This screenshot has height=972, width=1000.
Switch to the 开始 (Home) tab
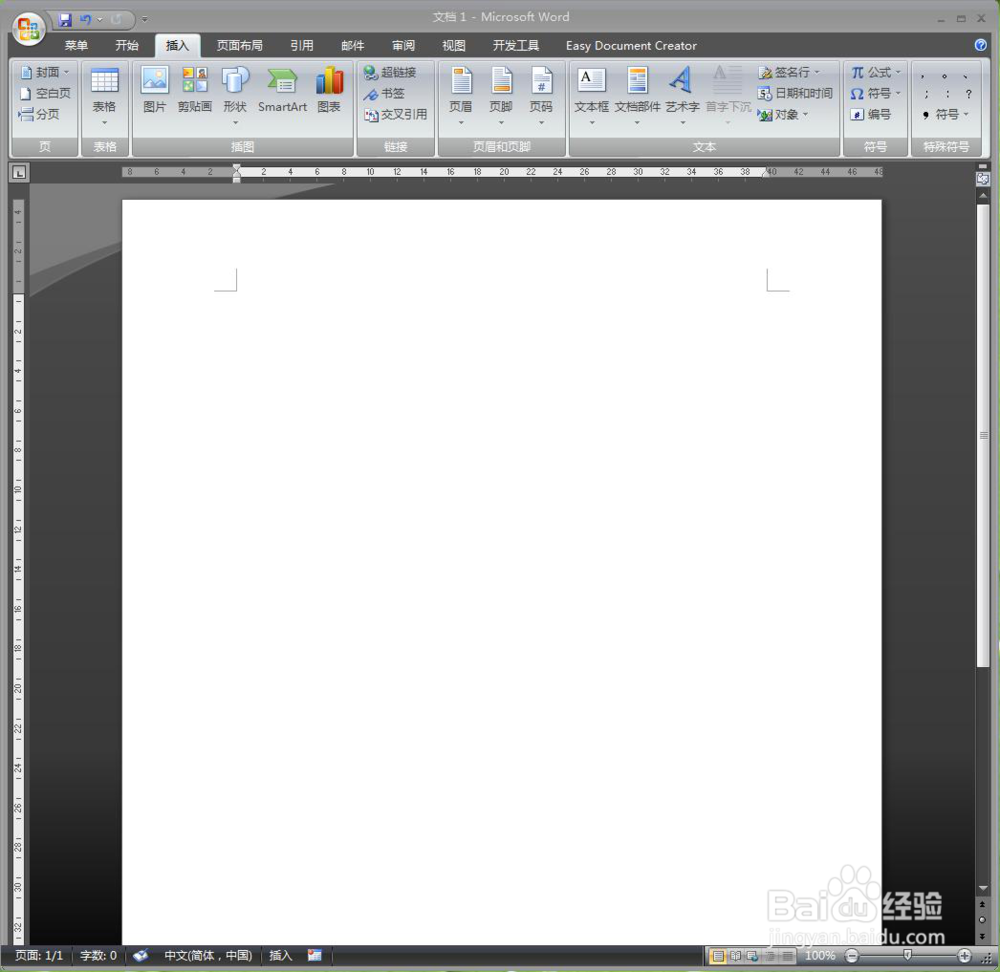pyautogui.click(x=126, y=46)
